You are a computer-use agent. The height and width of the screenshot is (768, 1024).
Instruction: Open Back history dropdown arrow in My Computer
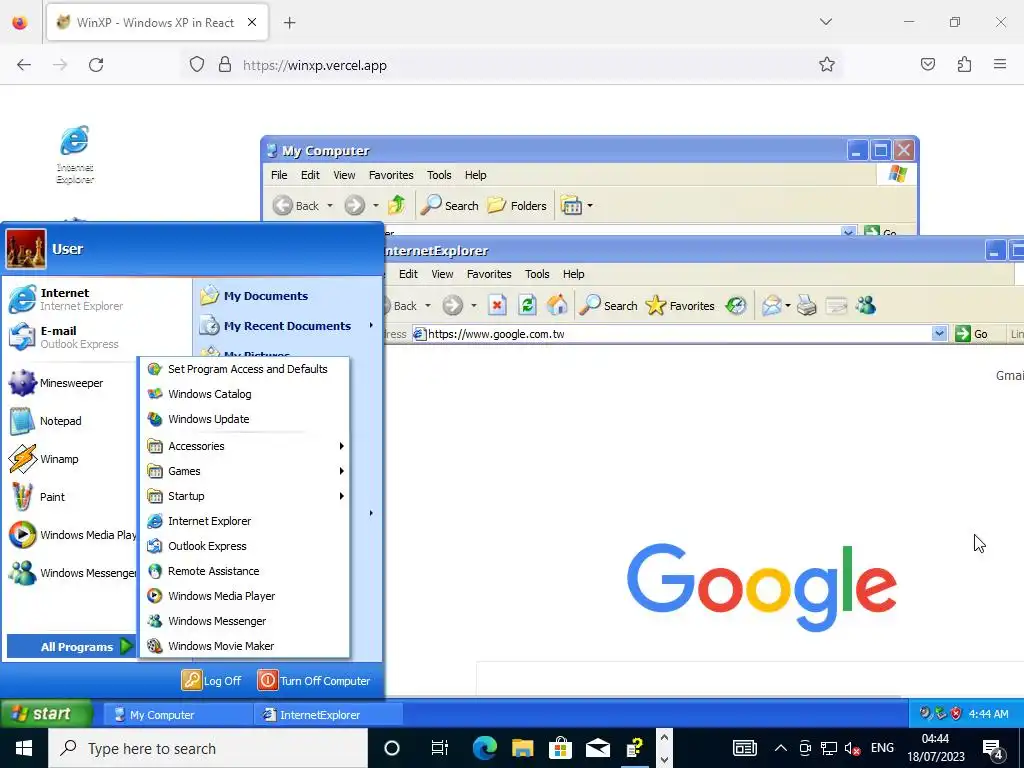[x=330, y=206]
